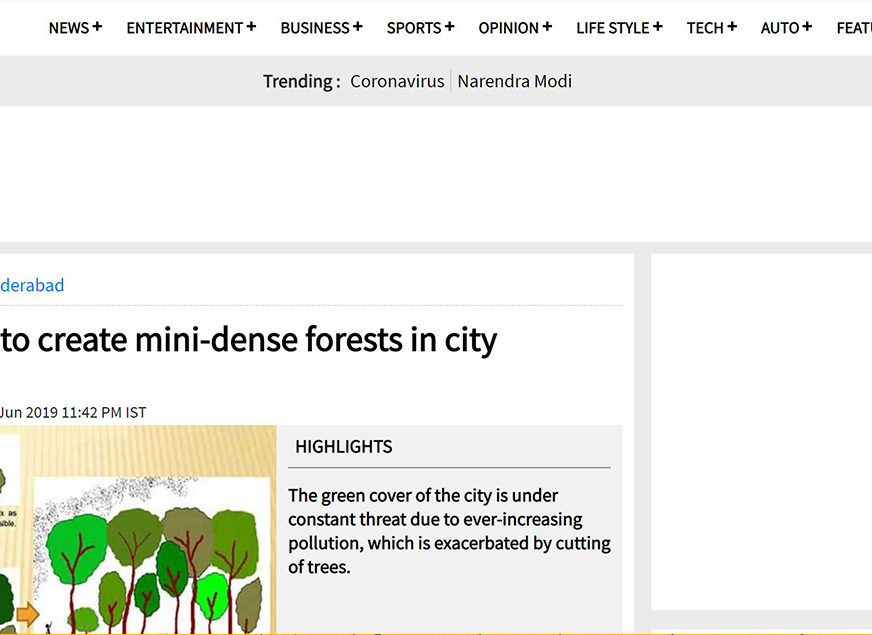The height and width of the screenshot is (635, 872).
Task: Click the plus icon next to BUSINESS
Action: coord(357,27)
